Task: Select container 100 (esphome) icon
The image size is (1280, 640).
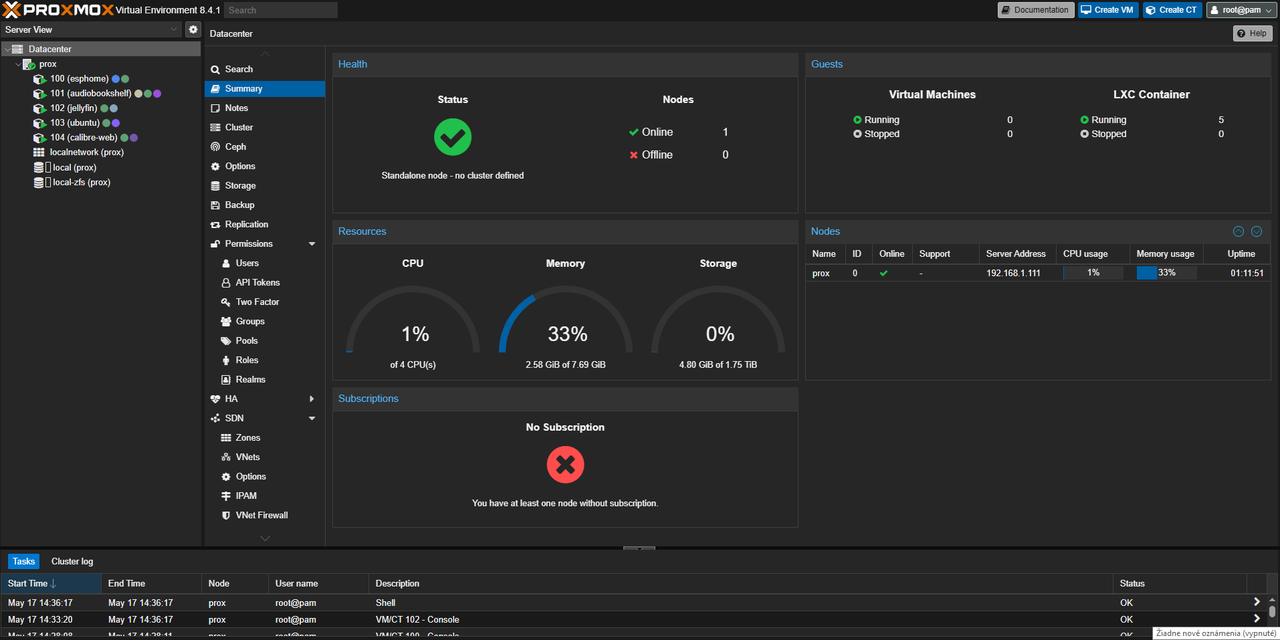Action: tap(39, 79)
